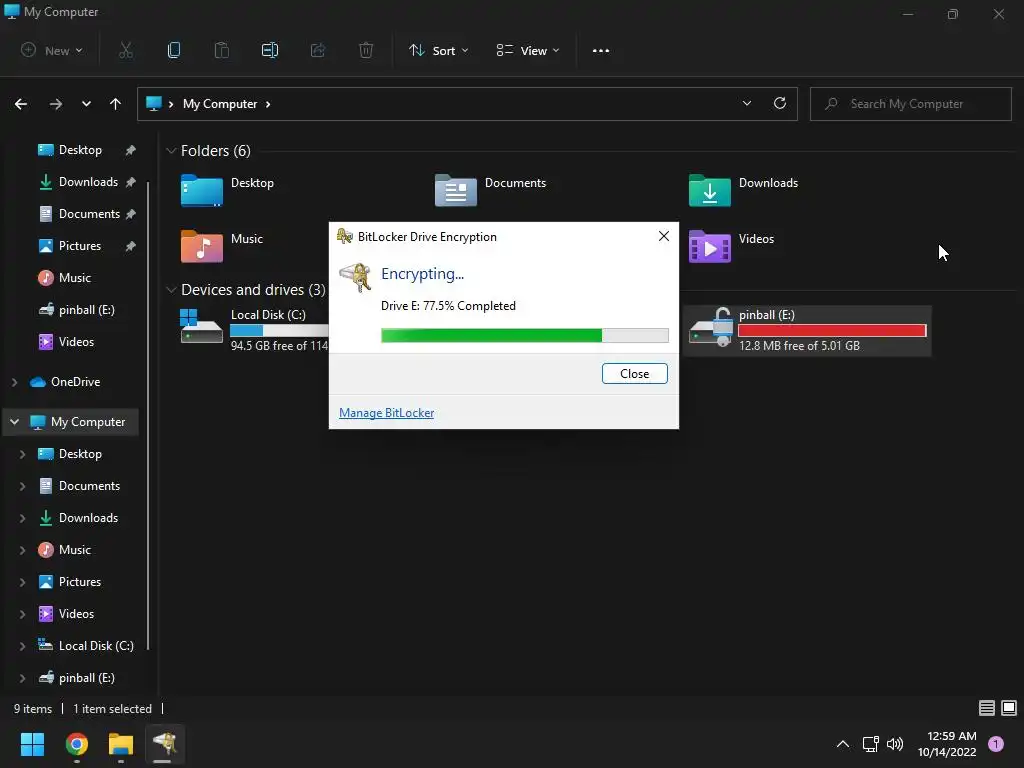Click the Cut scissors icon in toolbar
1024x768 pixels.
(x=126, y=50)
